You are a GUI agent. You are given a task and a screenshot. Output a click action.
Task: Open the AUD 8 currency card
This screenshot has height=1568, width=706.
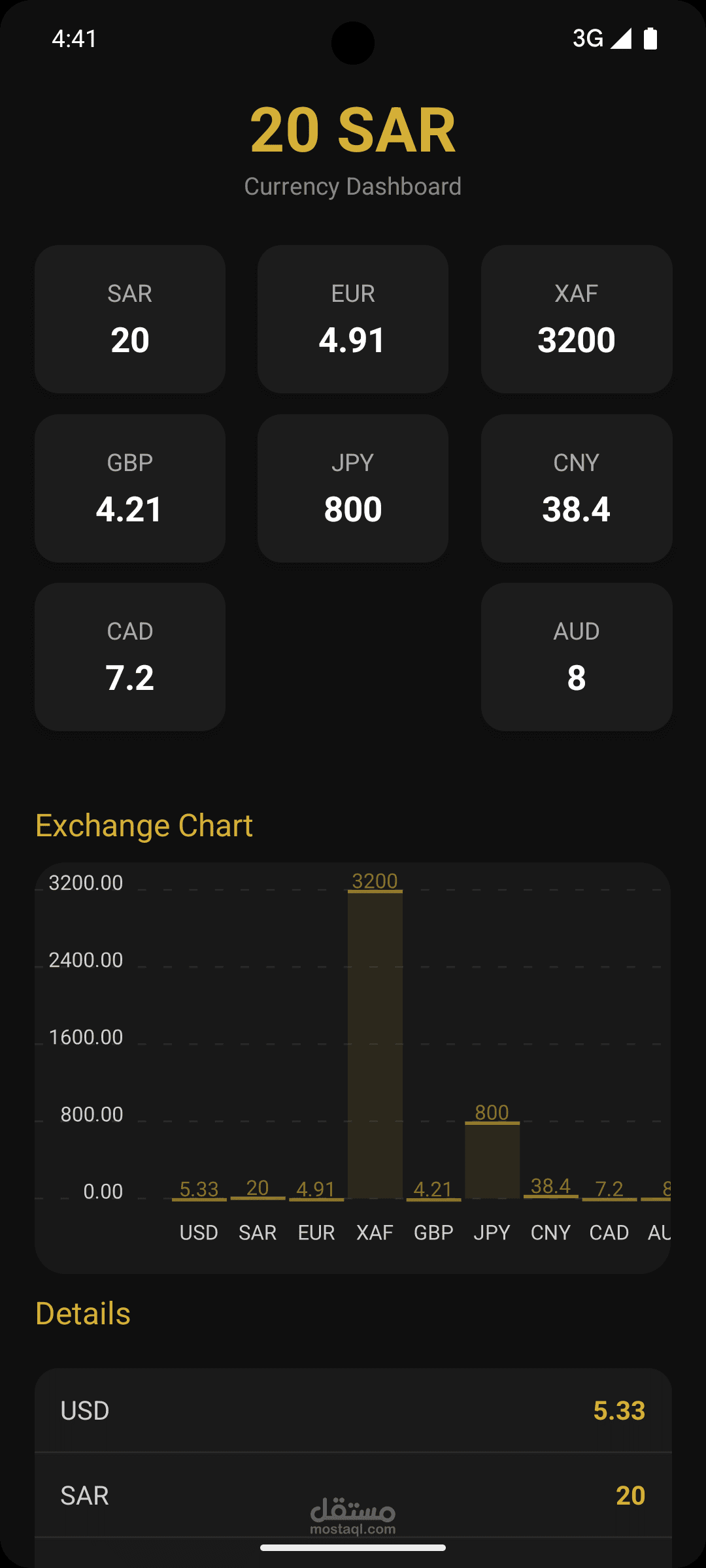[x=577, y=657]
